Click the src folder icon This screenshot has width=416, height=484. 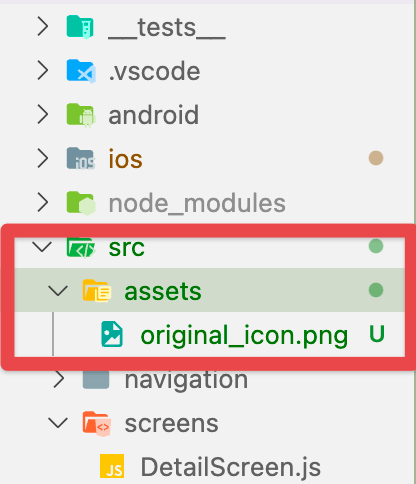81,248
